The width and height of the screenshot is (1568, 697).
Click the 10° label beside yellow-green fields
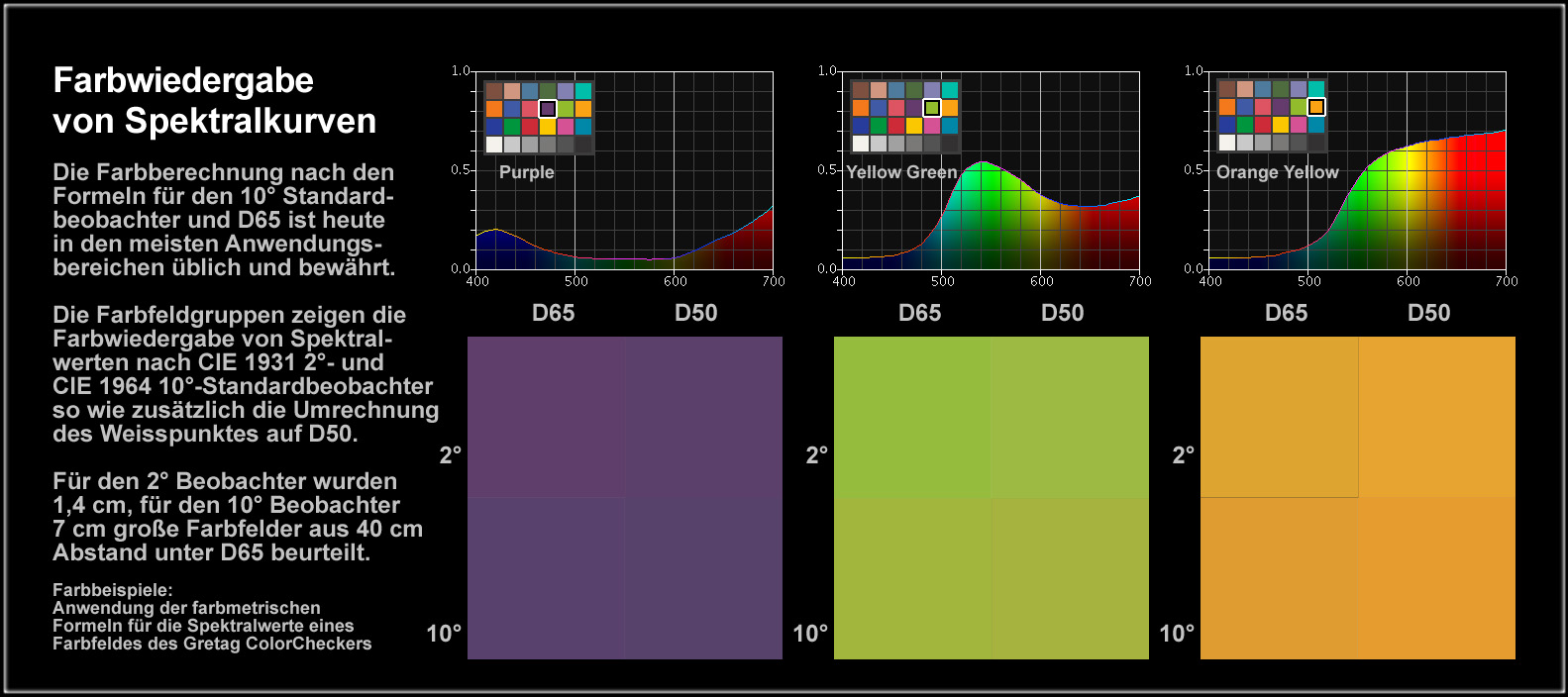[x=810, y=634]
